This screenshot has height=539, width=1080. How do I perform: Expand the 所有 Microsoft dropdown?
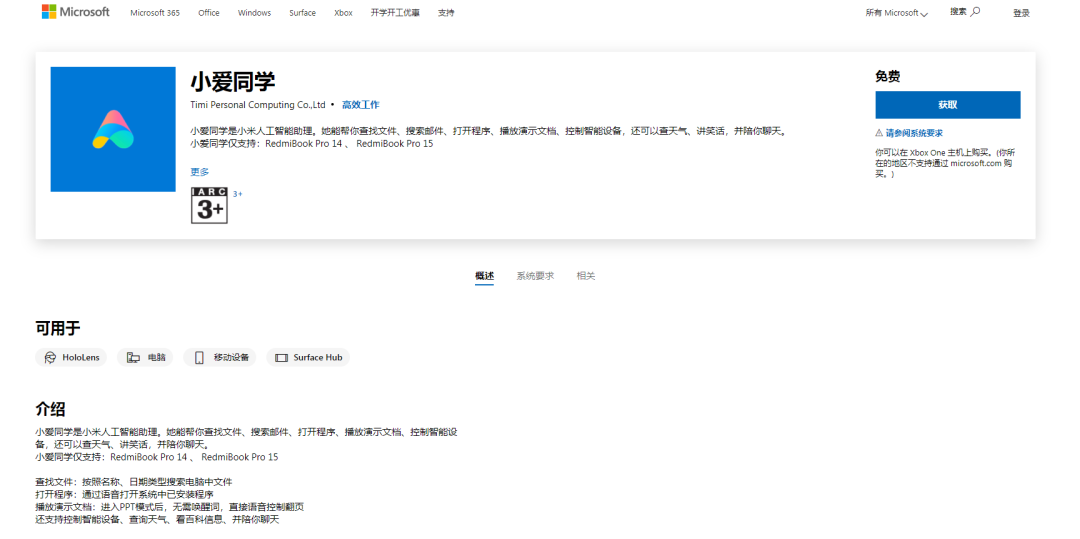click(897, 13)
